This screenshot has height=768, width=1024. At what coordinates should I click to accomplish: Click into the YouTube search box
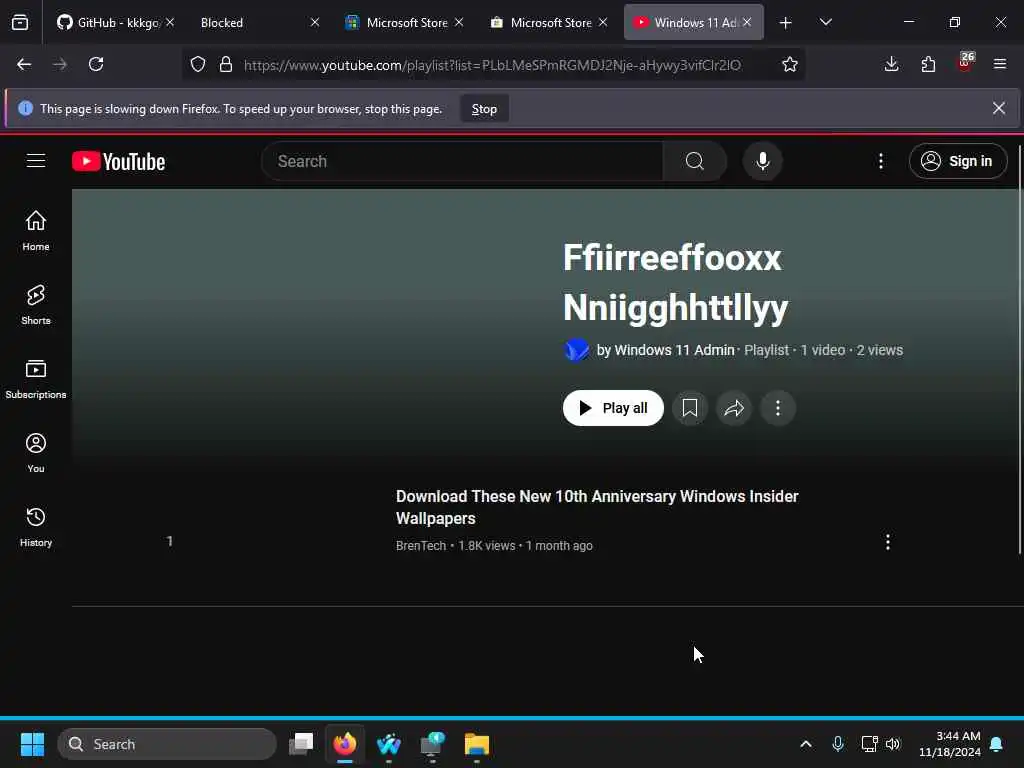pyautogui.click(x=462, y=161)
